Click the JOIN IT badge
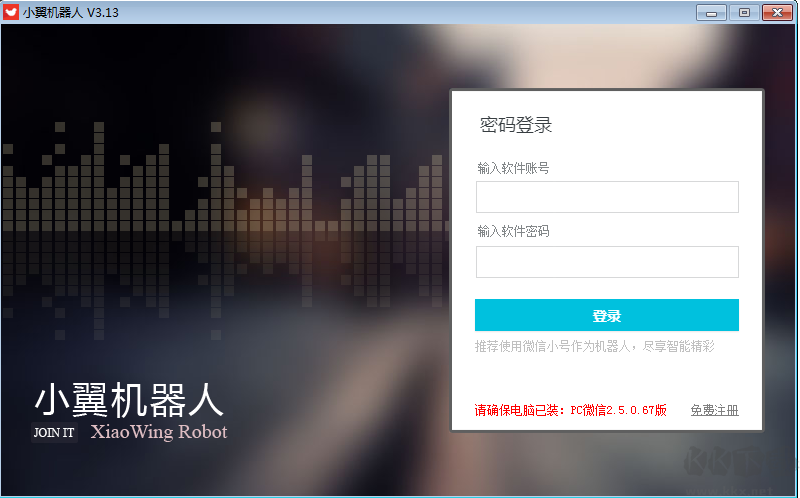 [54, 433]
